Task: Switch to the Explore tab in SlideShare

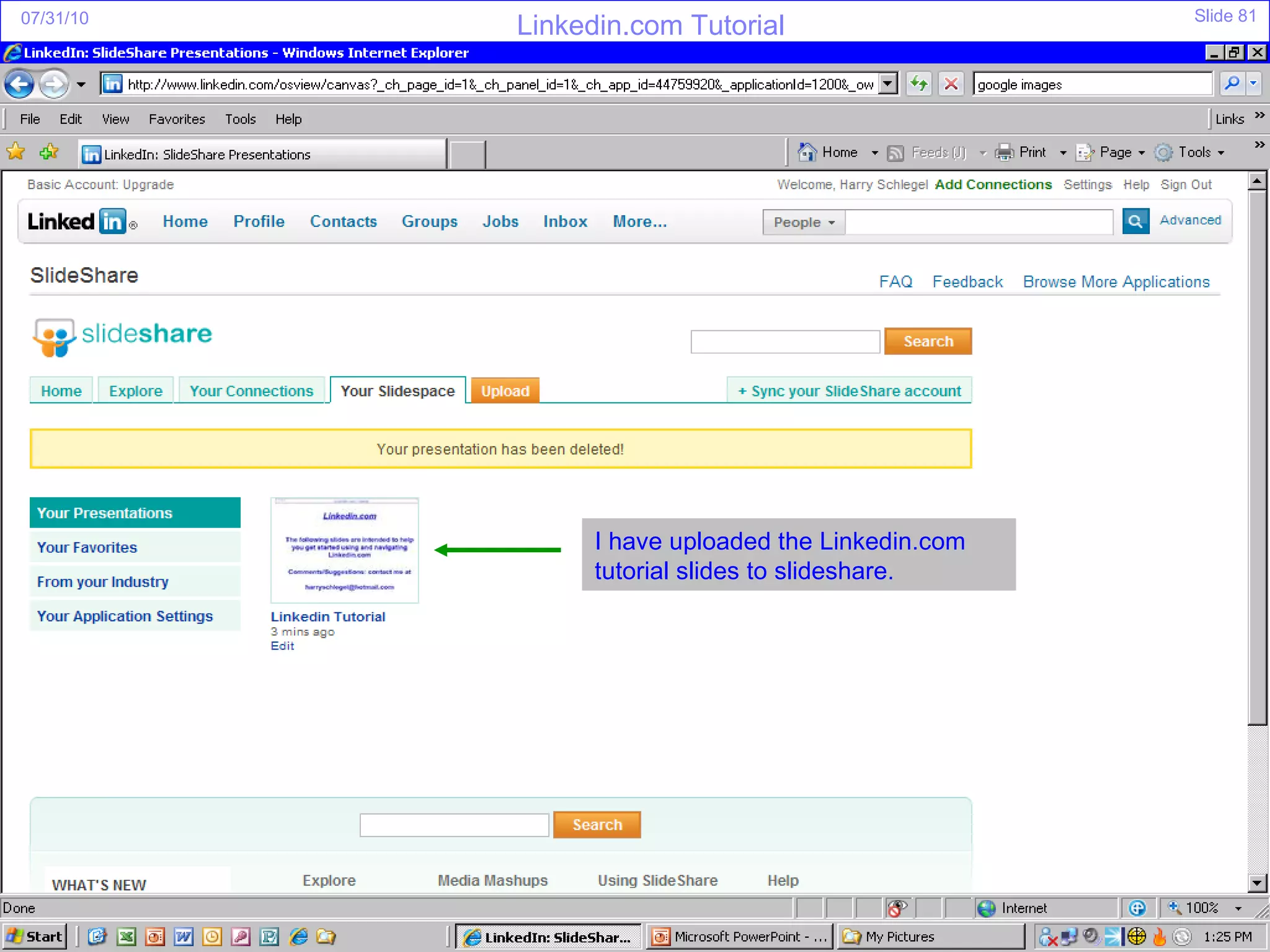Action: pyautogui.click(x=136, y=391)
